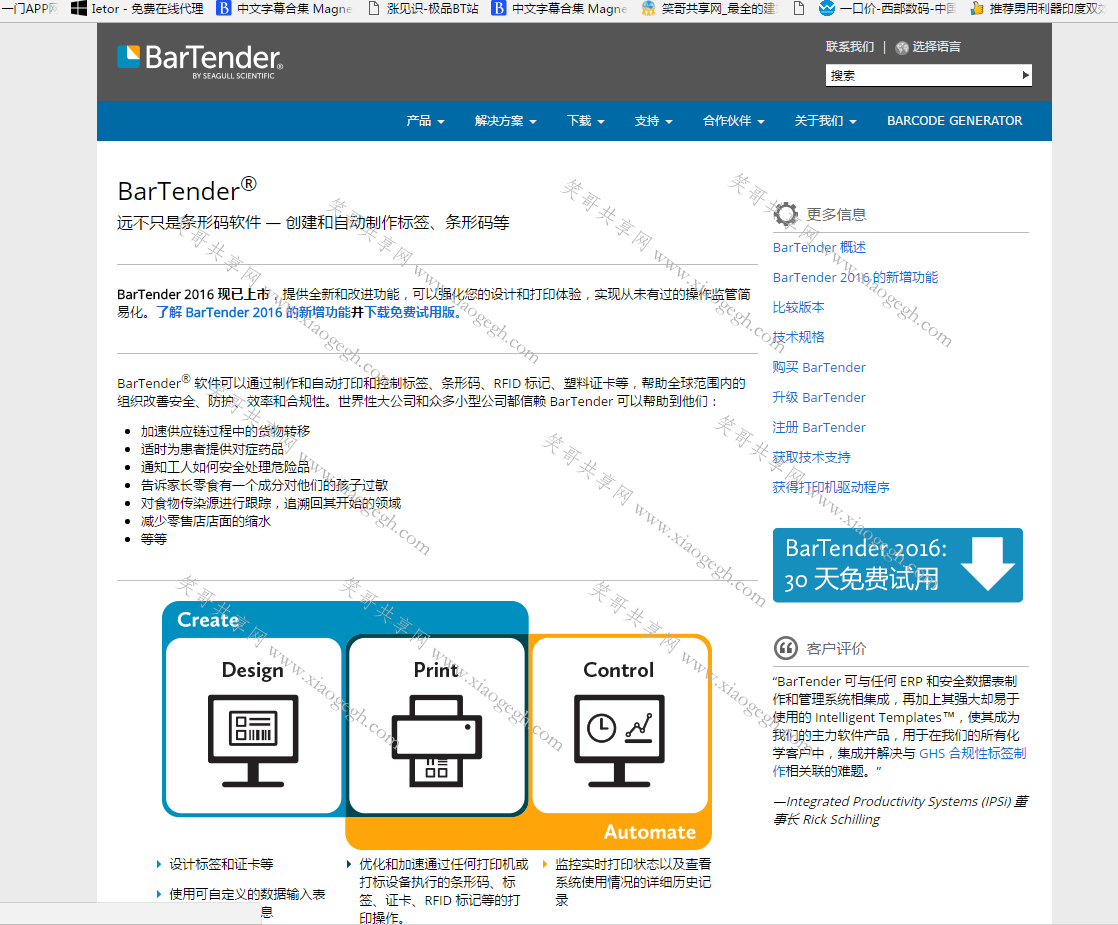The width and height of the screenshot is (1118, 925).
Task: Open the 产品 dropdown menu
Action: 425,121
